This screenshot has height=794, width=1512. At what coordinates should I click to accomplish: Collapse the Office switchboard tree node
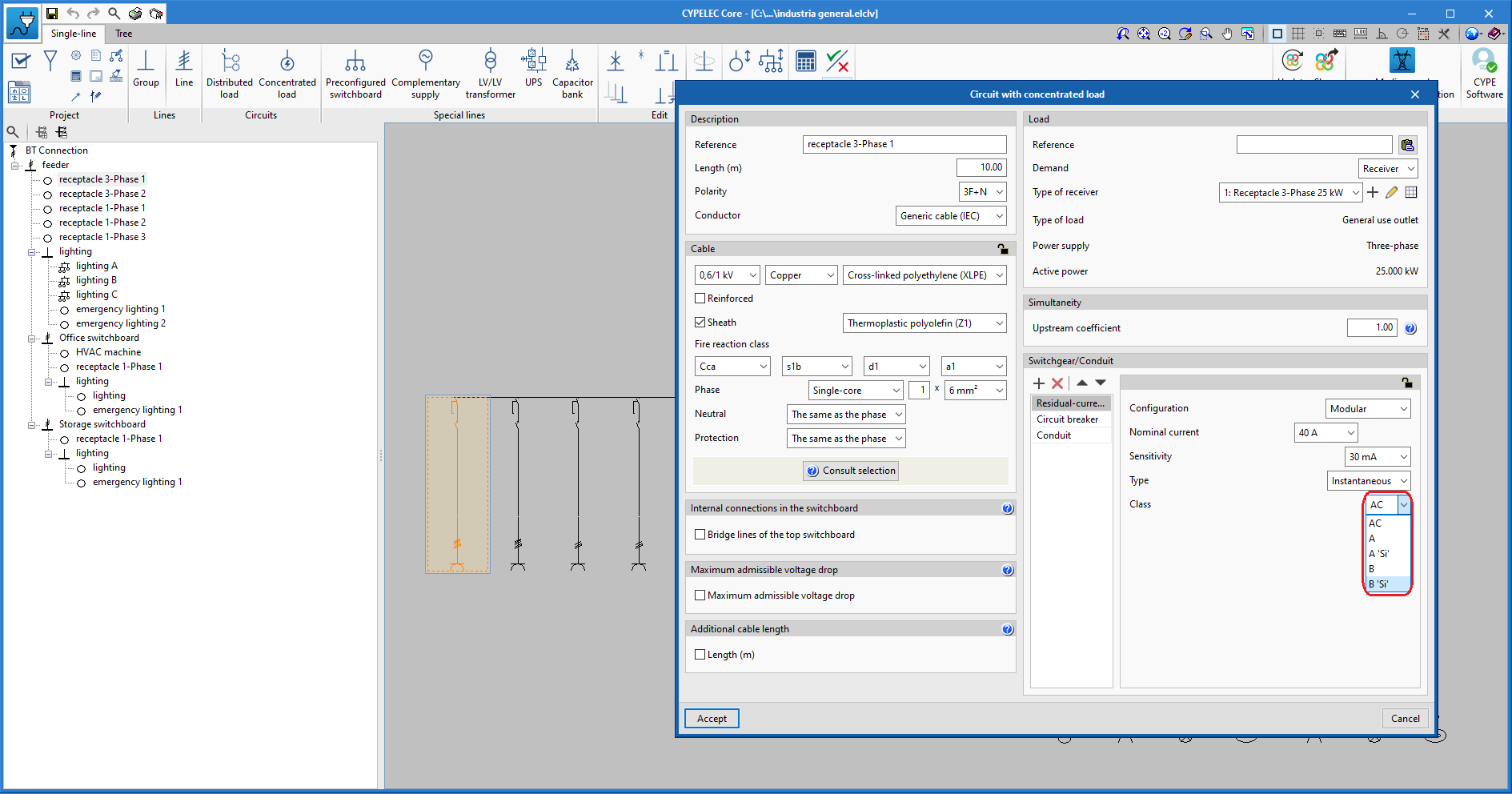click(32, 339)
